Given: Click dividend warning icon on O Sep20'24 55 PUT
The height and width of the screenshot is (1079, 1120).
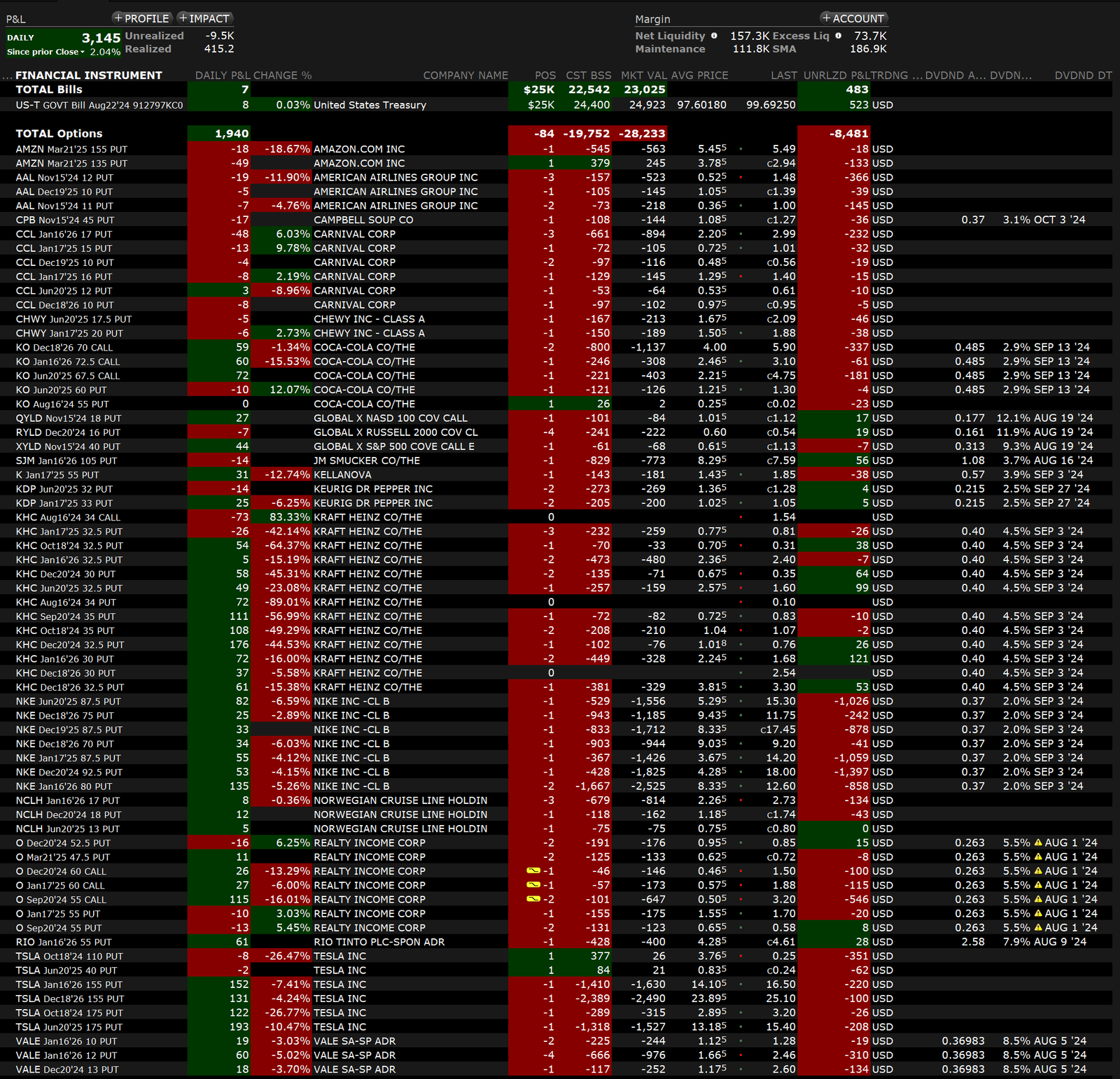Looking at the screenshot, I should click(x=1038, y=928).
